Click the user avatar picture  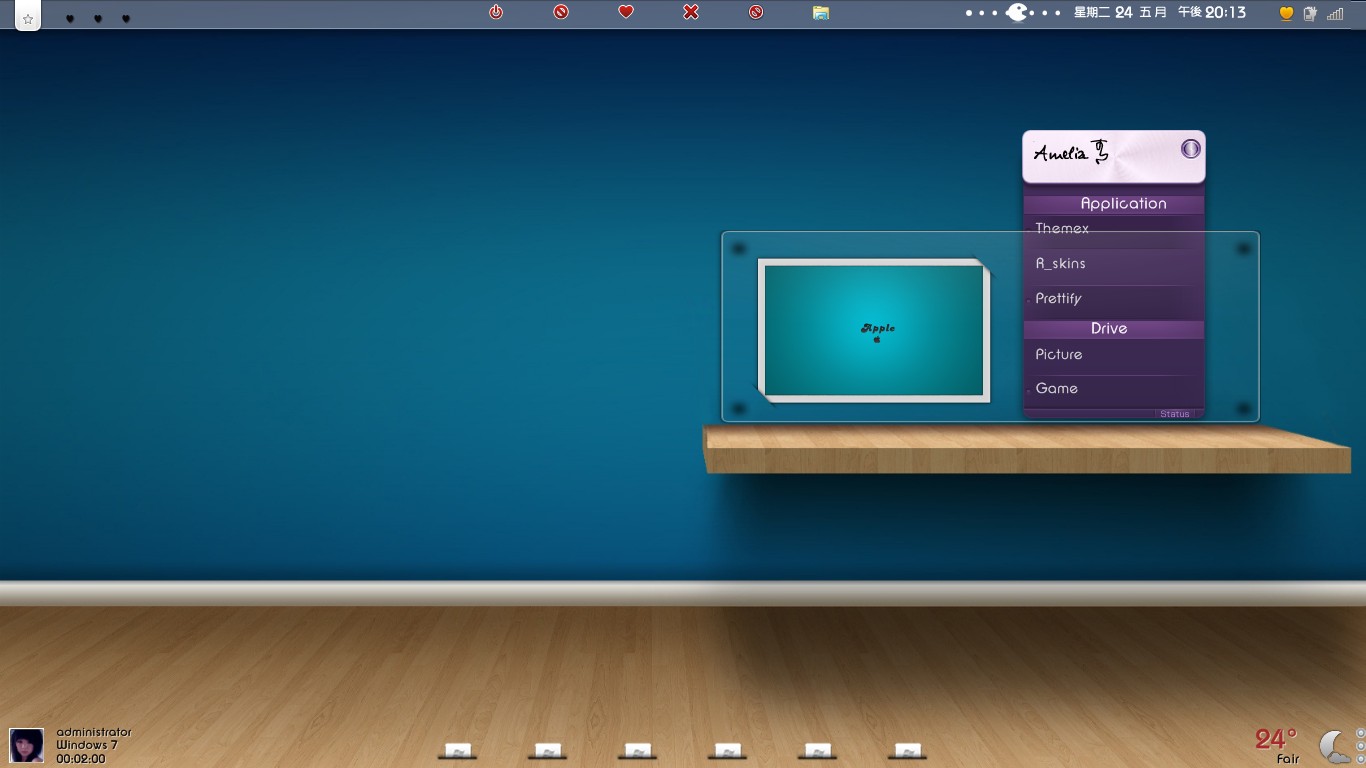(26, 745)
